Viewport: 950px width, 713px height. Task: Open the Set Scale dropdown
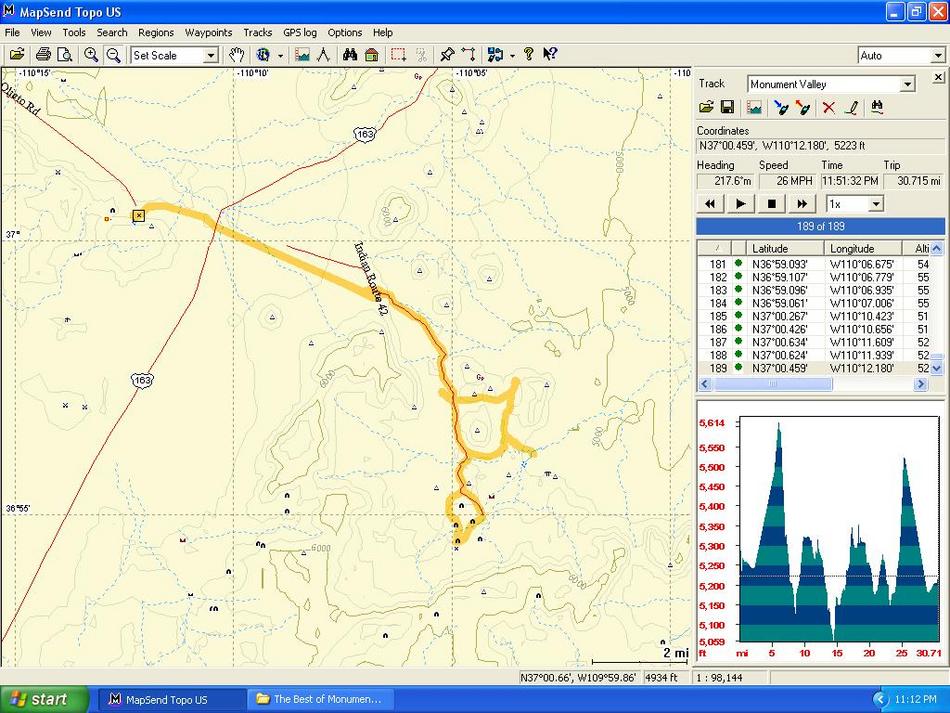coord(210,56)
